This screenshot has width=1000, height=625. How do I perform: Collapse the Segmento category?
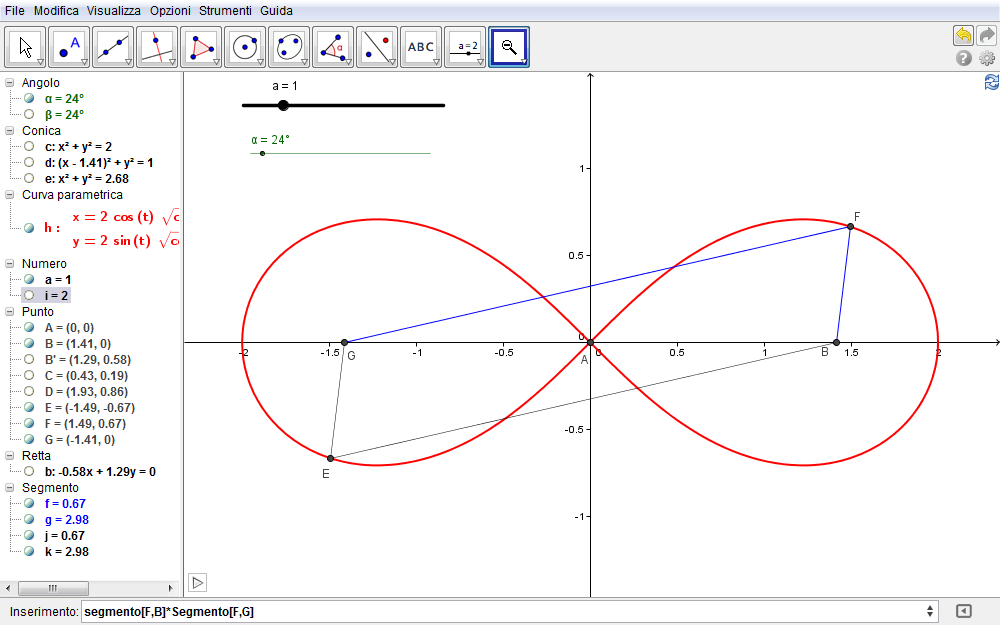[11, 488]
